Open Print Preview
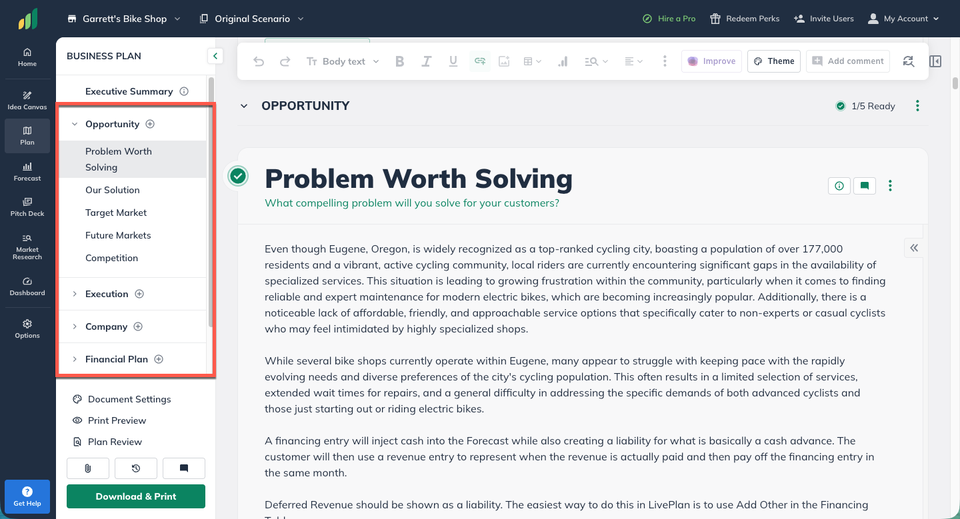 click(109, 420)
